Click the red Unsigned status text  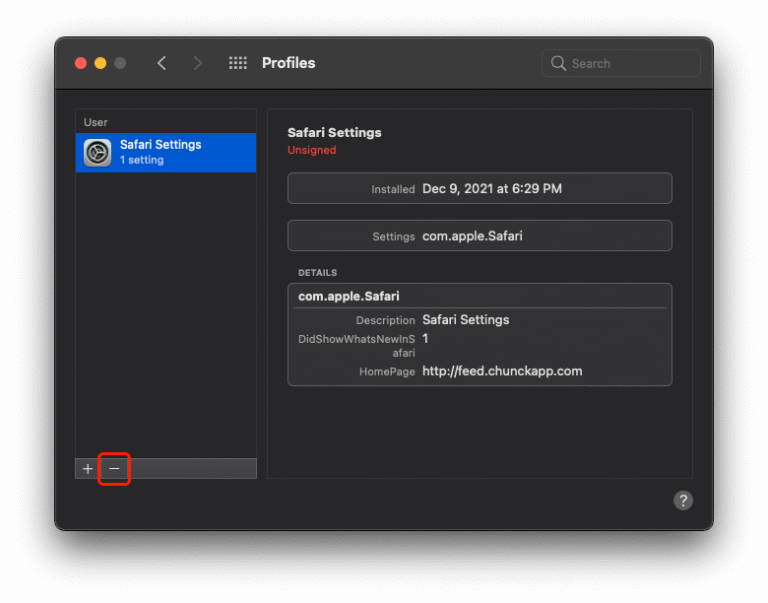[312, 150]
